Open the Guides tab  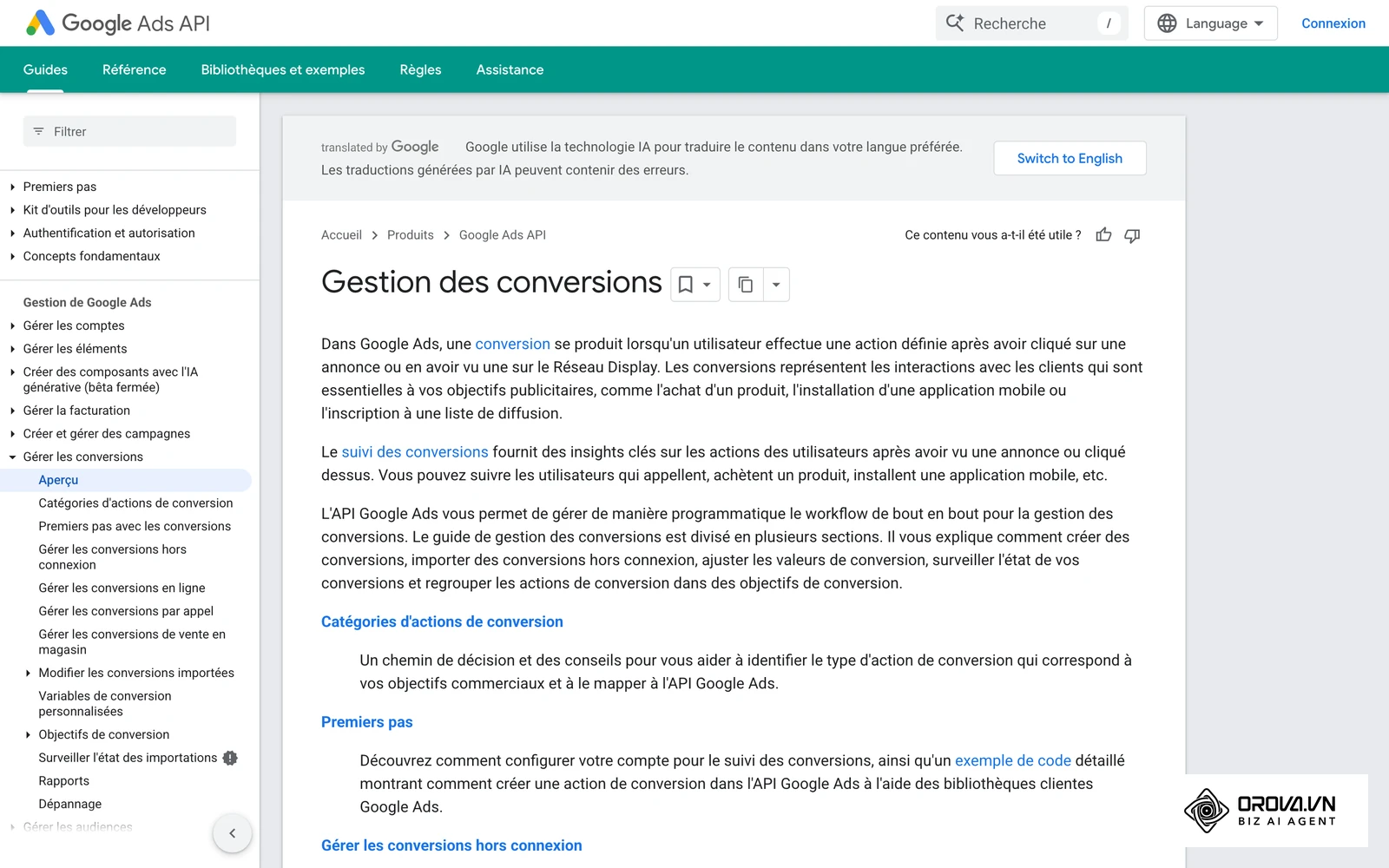45,69
